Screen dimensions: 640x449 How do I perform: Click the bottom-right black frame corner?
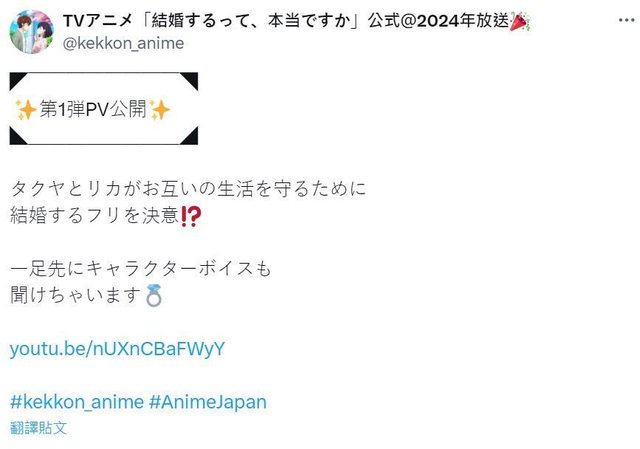click(x=190, y=136)
